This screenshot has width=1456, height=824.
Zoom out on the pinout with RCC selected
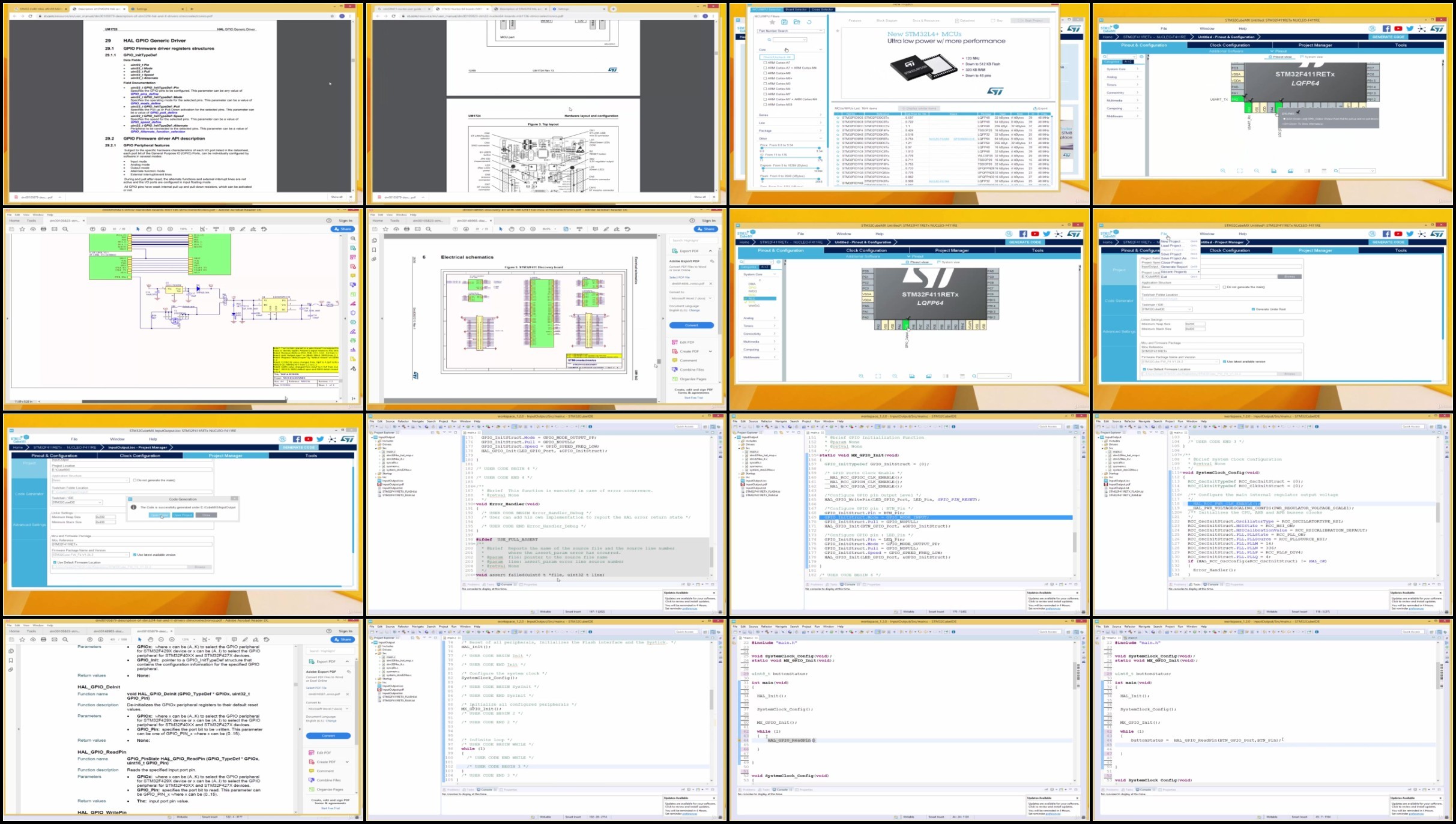(x=895, y=376)
